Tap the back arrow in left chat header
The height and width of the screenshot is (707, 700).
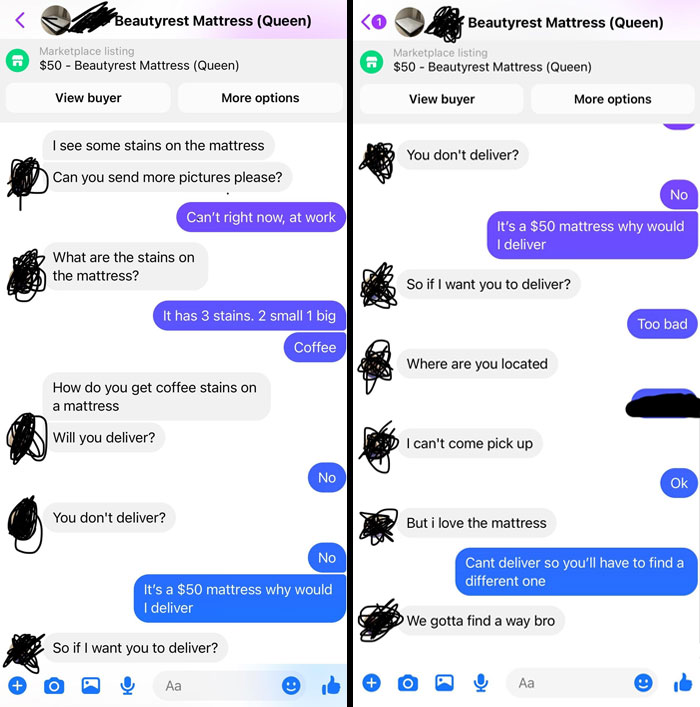pyautogui.click(x=20, y=20)
